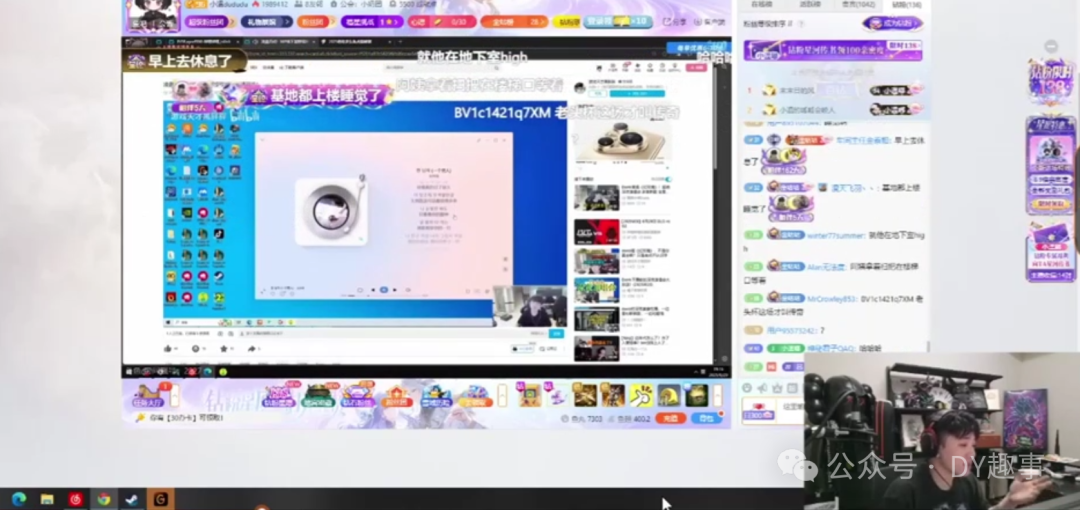
Task: Open the purple envelope widget on right
Action: click(x=1051, y=252)
